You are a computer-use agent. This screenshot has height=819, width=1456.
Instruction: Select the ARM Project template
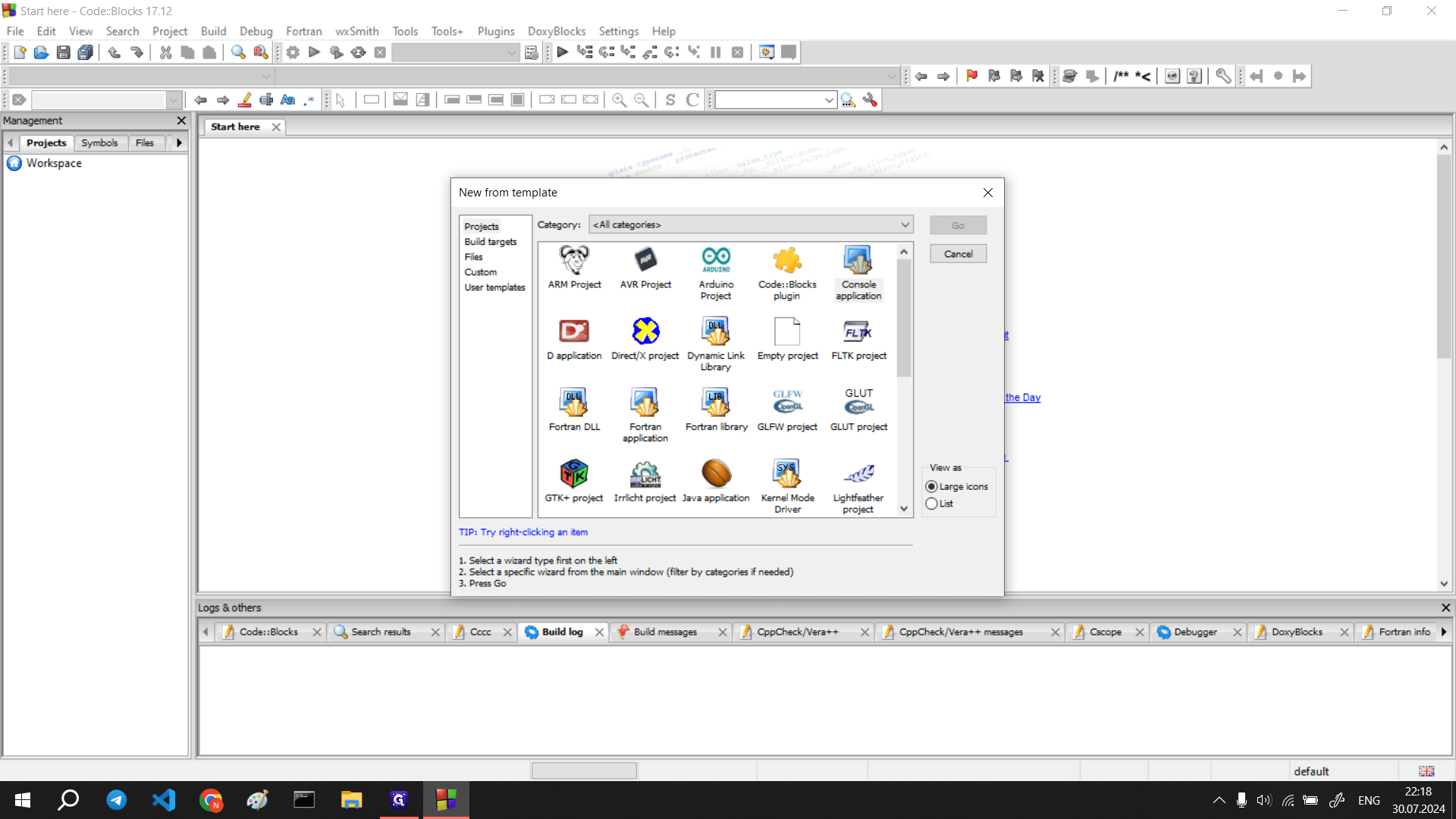point(574,268)
